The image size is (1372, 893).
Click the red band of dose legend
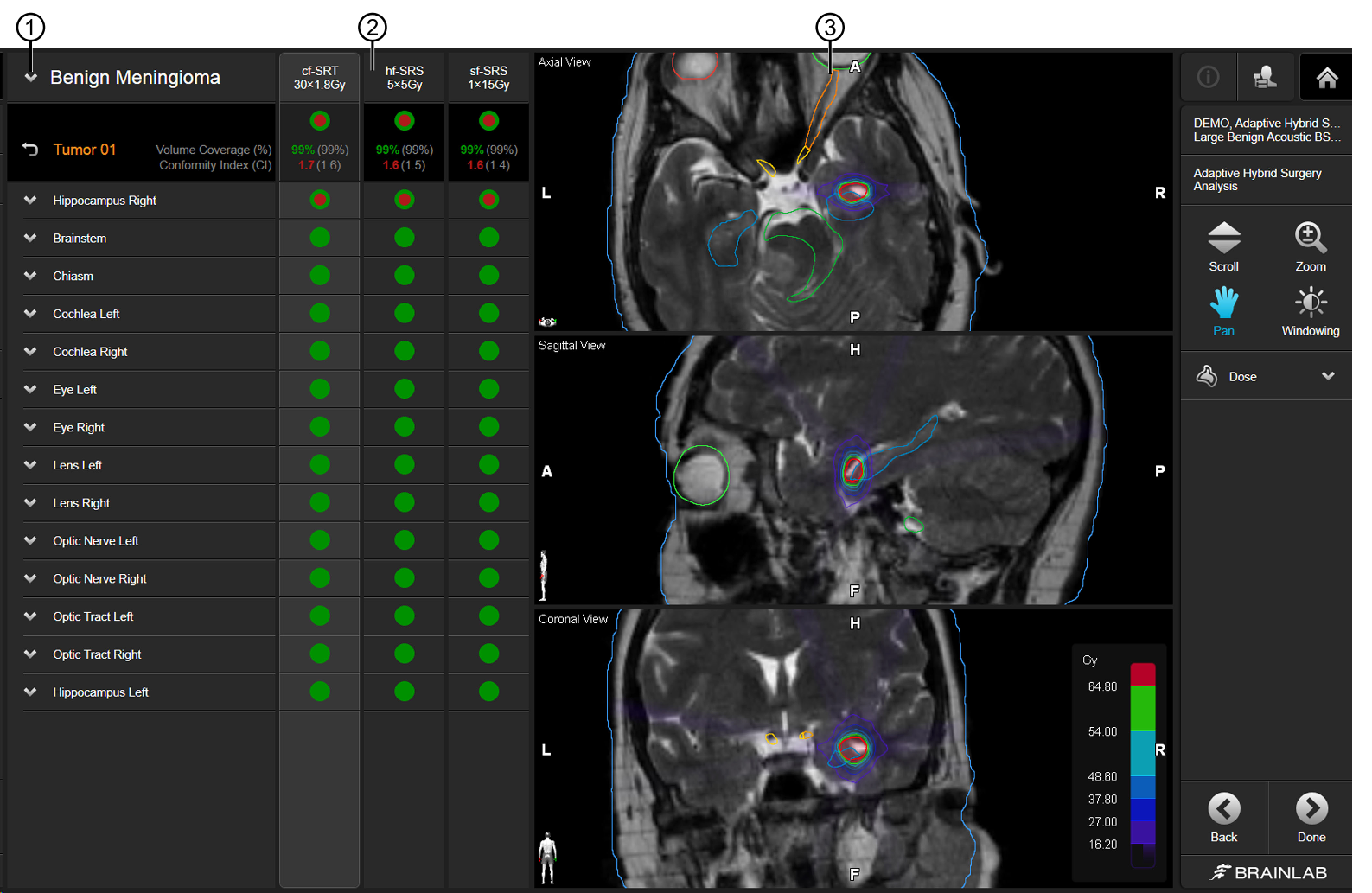tap(1143, 674)
